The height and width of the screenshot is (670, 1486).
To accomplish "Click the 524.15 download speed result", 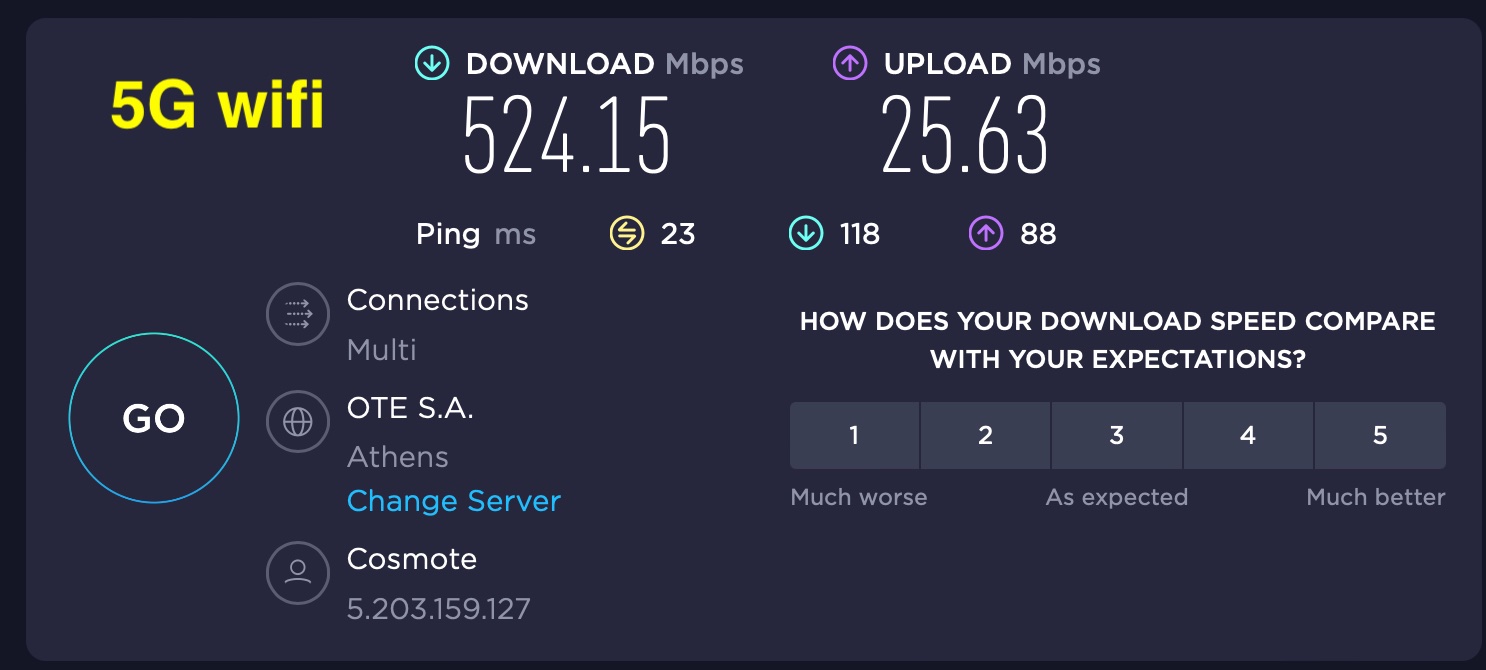I will click(567, 134).
